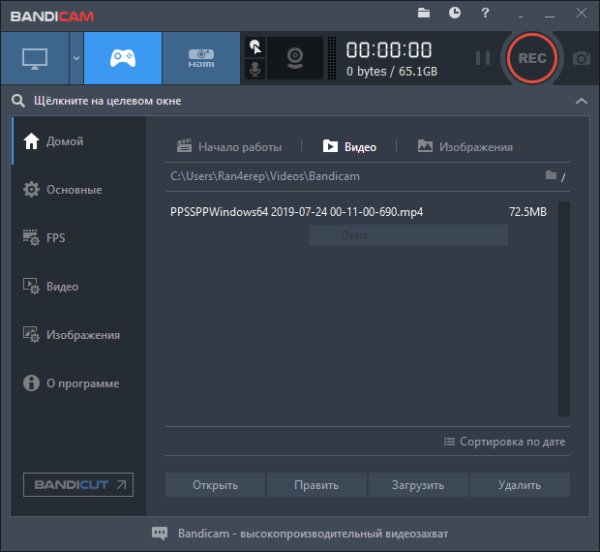Open О программе in sidebar

click(79, 383)
